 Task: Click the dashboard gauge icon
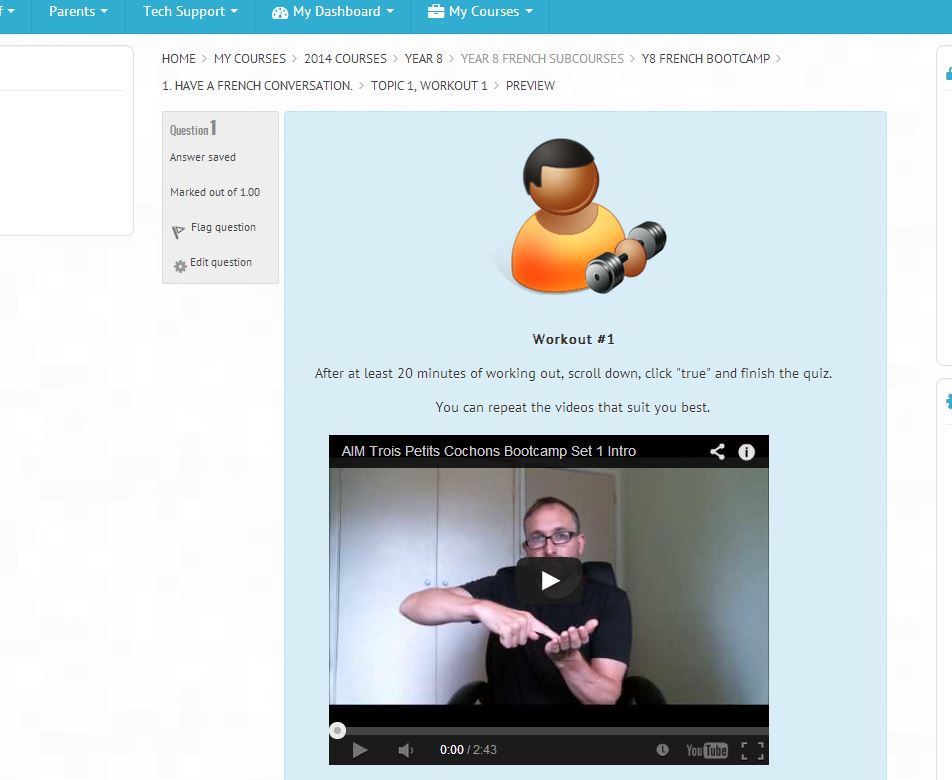point(280,12)
